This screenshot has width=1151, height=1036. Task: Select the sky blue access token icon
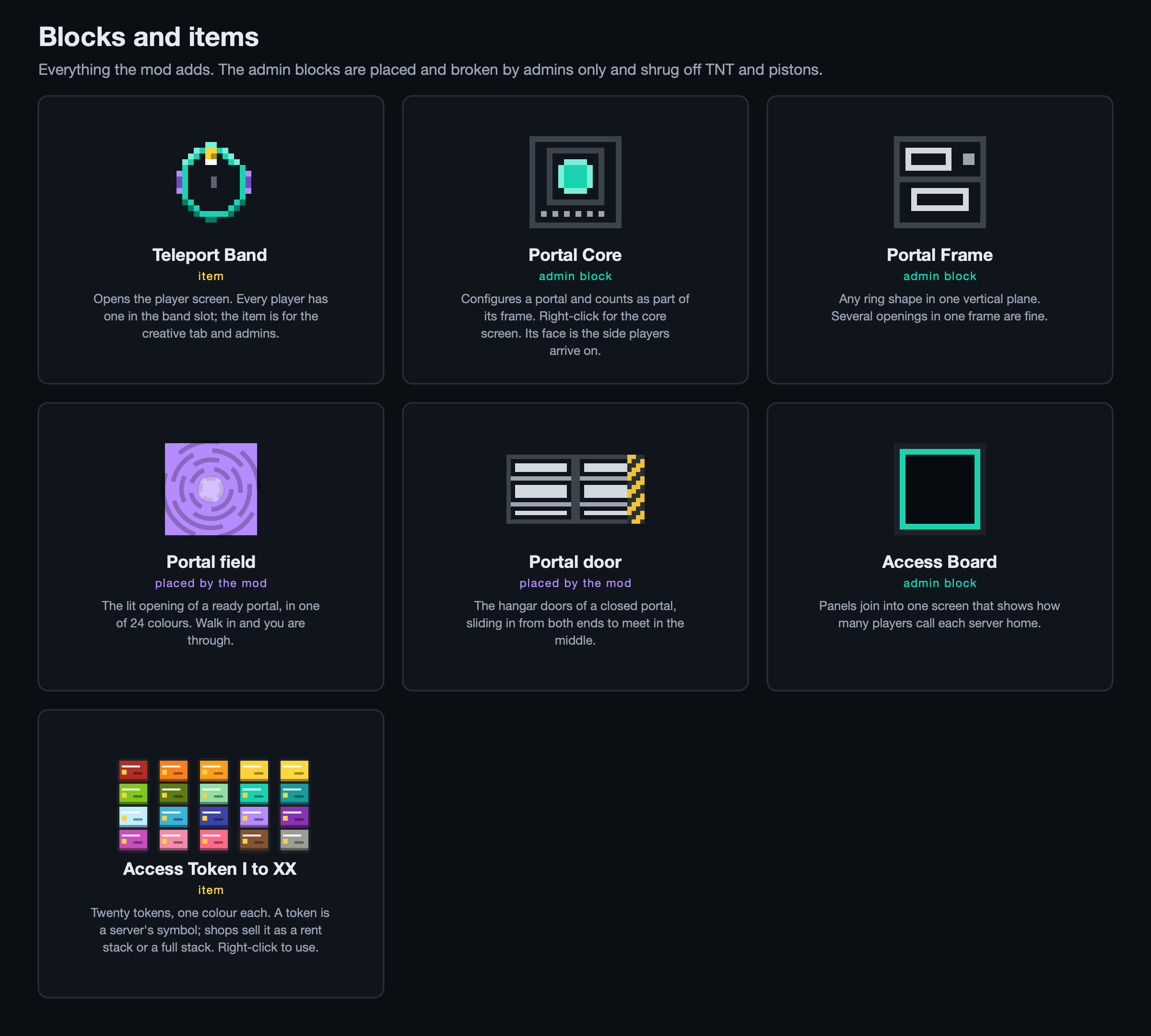(173, 816)
